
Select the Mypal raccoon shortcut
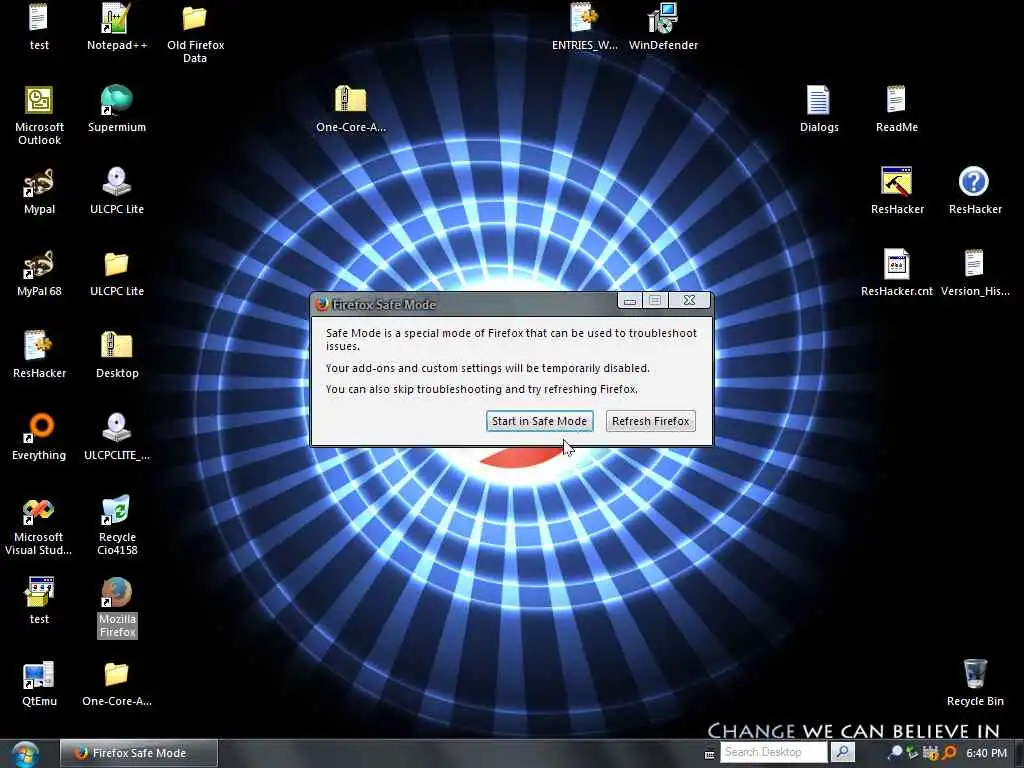point(39,191)
